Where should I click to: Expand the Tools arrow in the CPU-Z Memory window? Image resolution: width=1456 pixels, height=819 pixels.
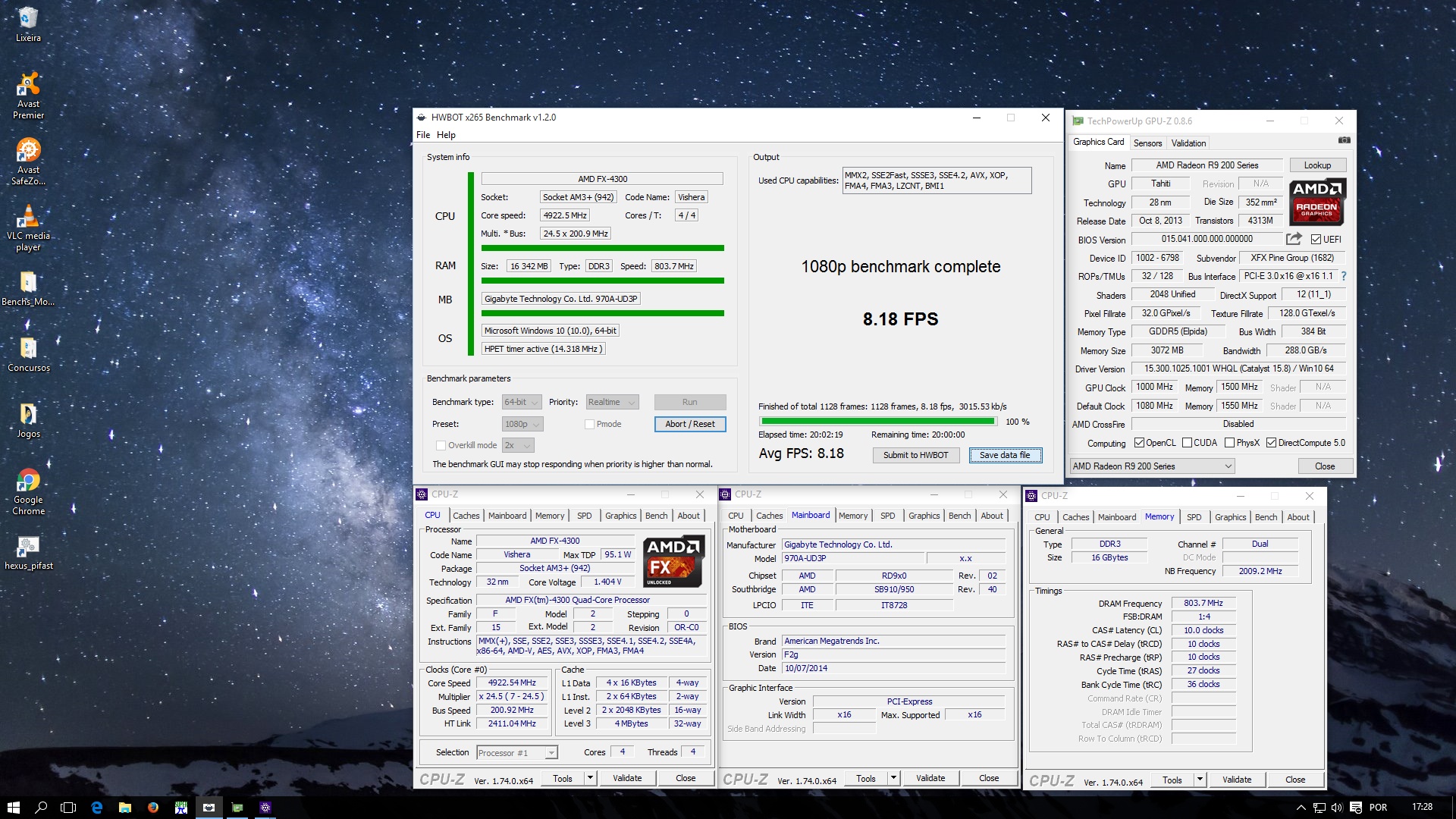click(1200, 780)
